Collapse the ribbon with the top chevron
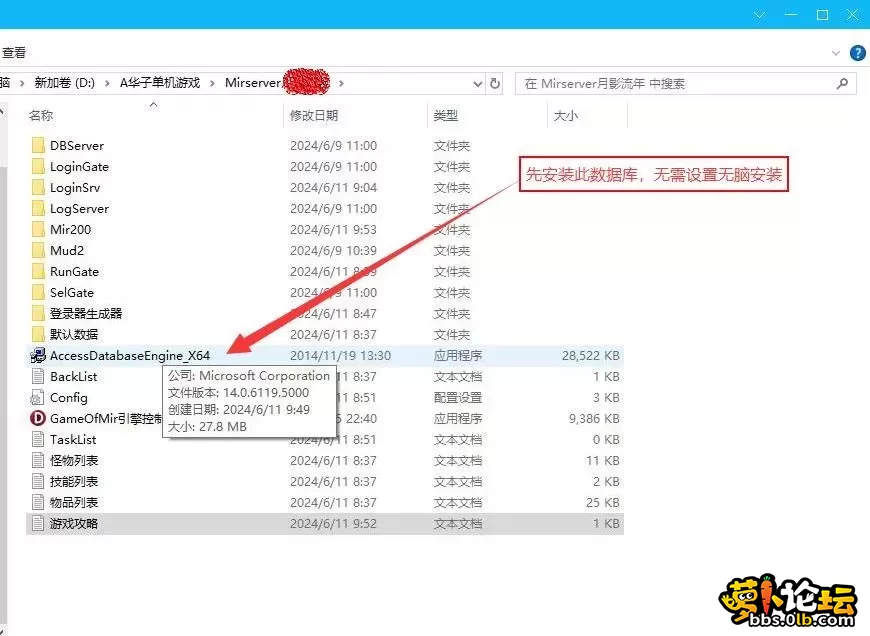Viewport: 870px width, 636px height. pyautogui.click(x=835, y=52)
